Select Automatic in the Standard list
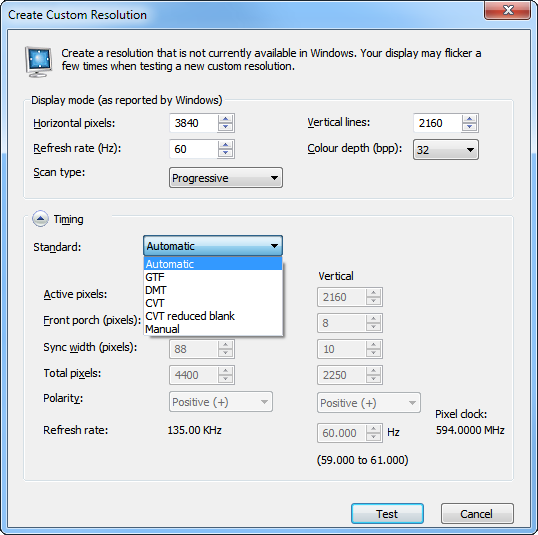 click(213, 264)
